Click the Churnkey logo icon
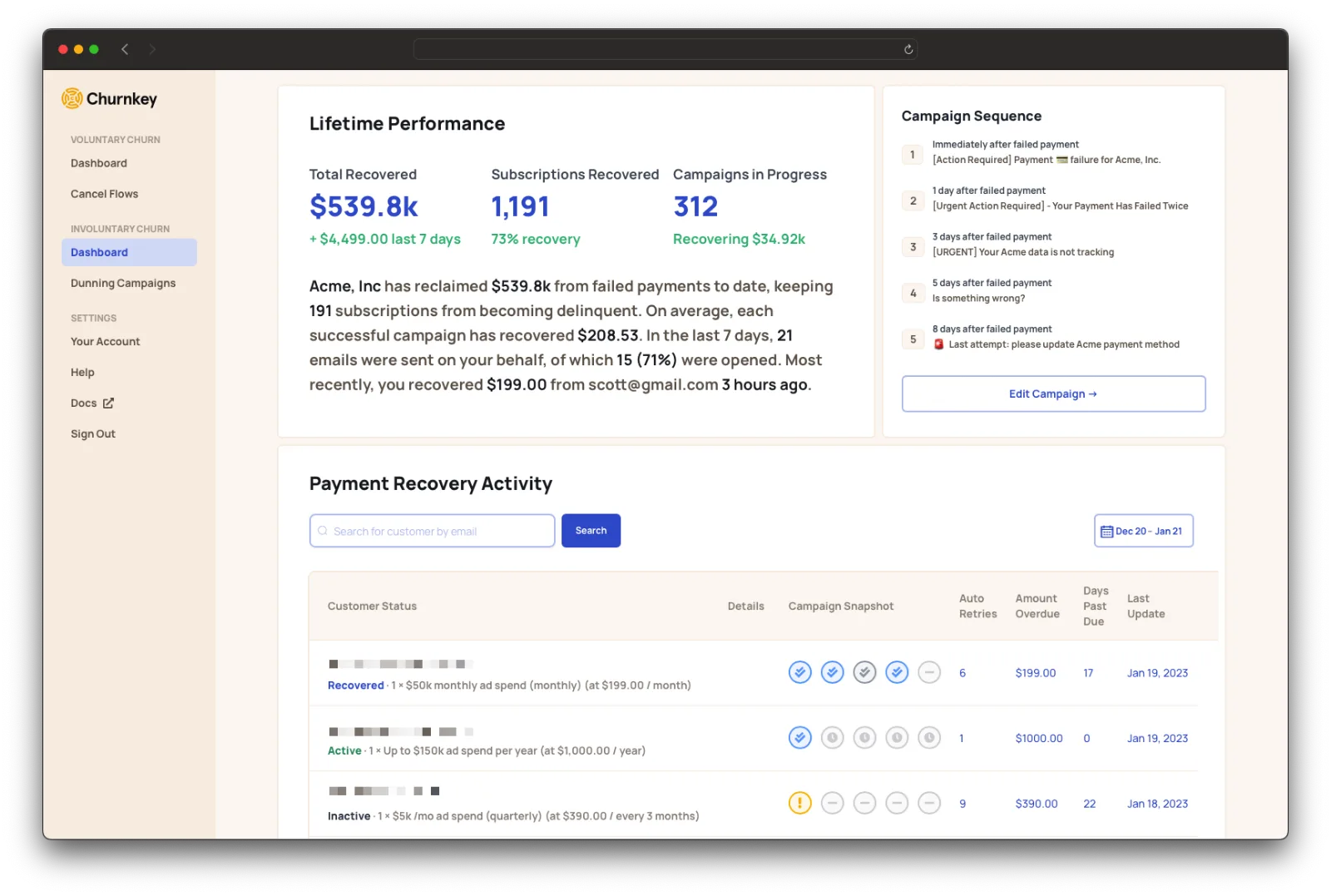Image resolution: width=1331 pixels, height=896 pixels. click(72, 98)
